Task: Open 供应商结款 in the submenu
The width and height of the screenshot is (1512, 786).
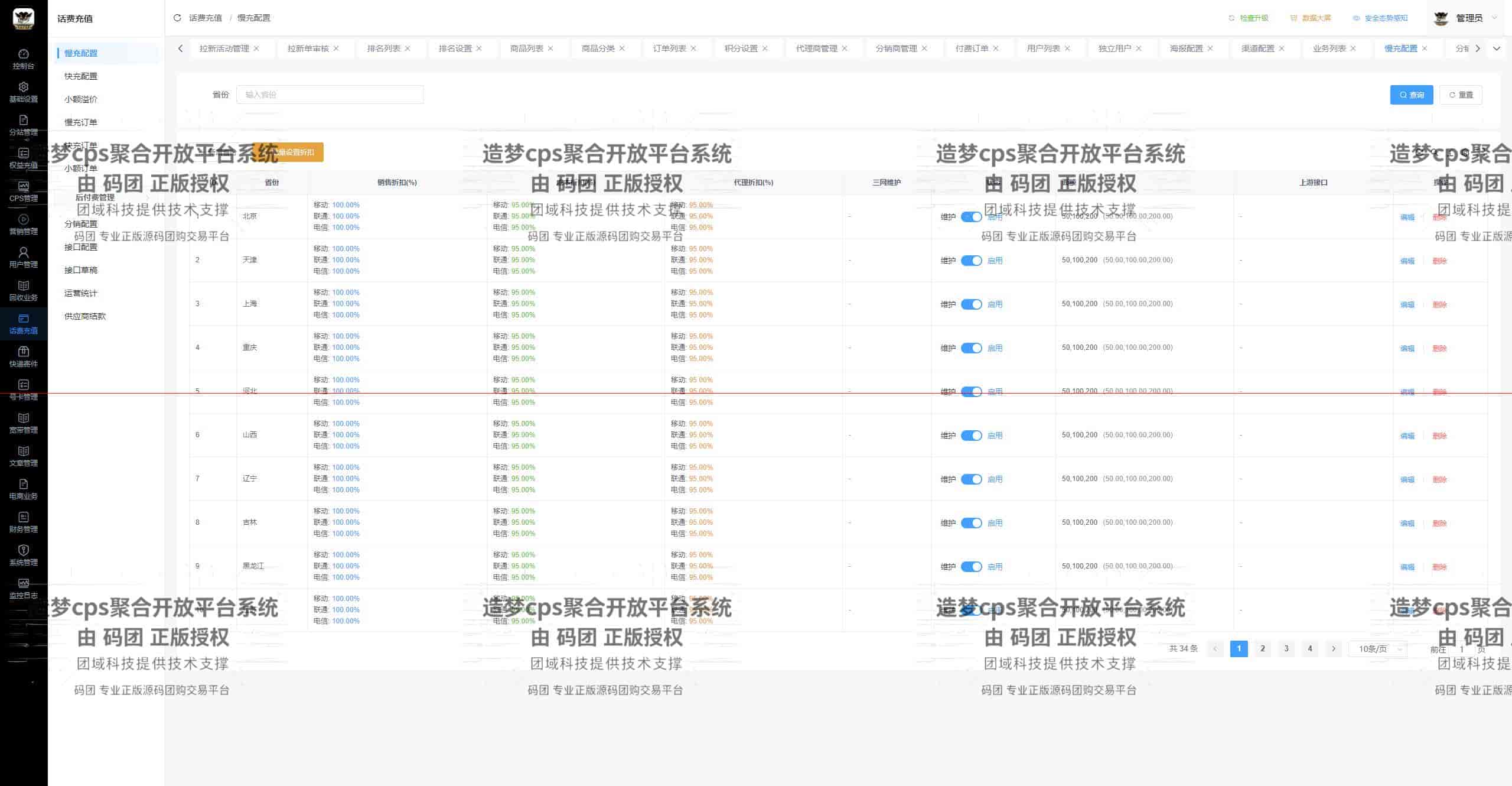Action: point(85,316)
